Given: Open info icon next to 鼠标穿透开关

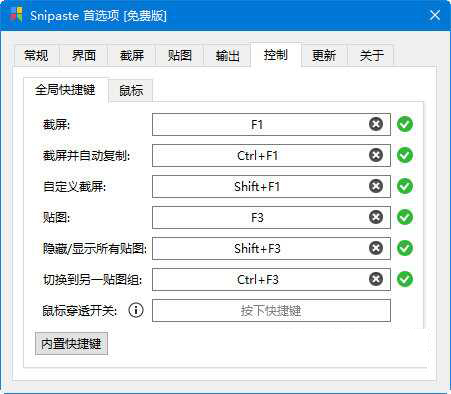Looking at the screenshot, I should (x=136, y=310).
